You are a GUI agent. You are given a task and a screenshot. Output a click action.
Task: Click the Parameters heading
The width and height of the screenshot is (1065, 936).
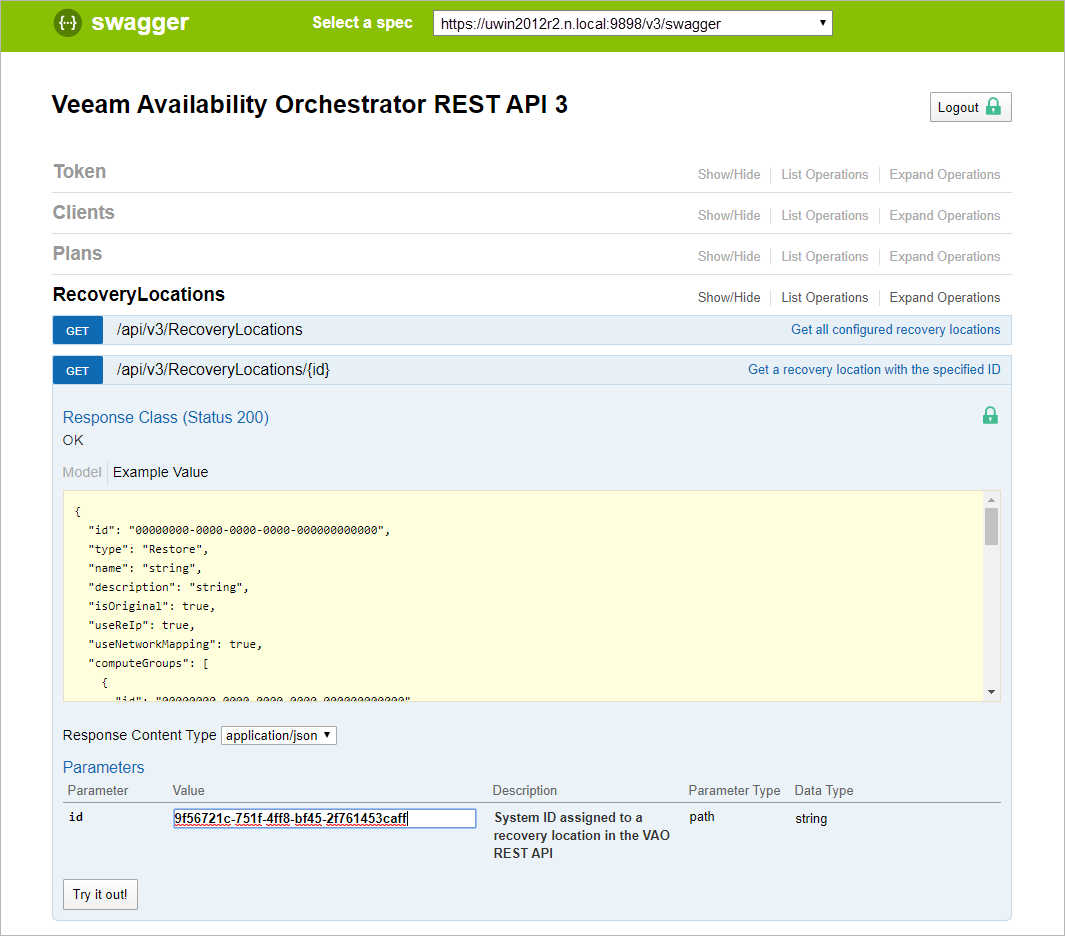pos(103,767)
